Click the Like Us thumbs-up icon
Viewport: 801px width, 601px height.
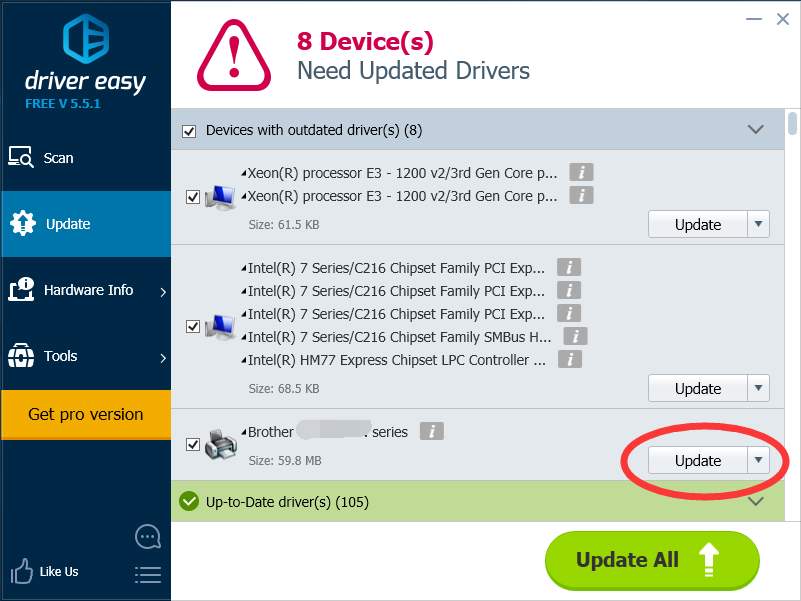tap(21, 571)
